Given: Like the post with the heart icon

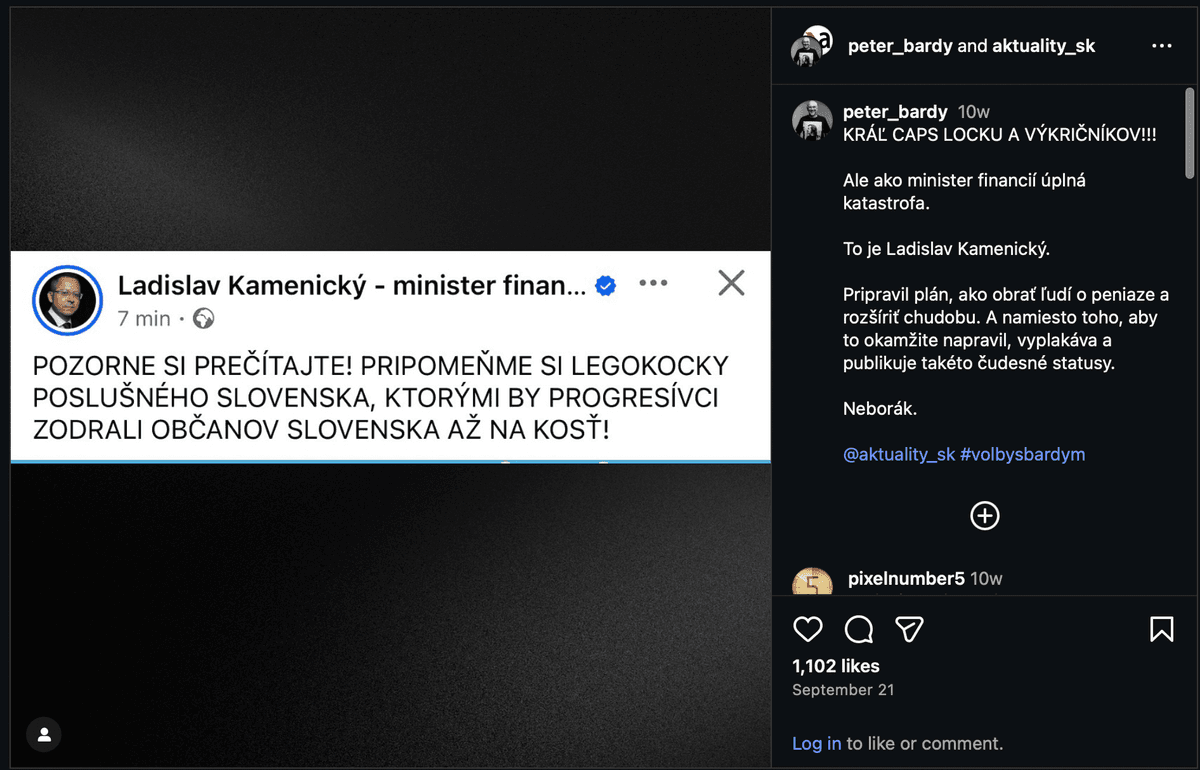Looking at the screenshot, I should click(808, 629).
